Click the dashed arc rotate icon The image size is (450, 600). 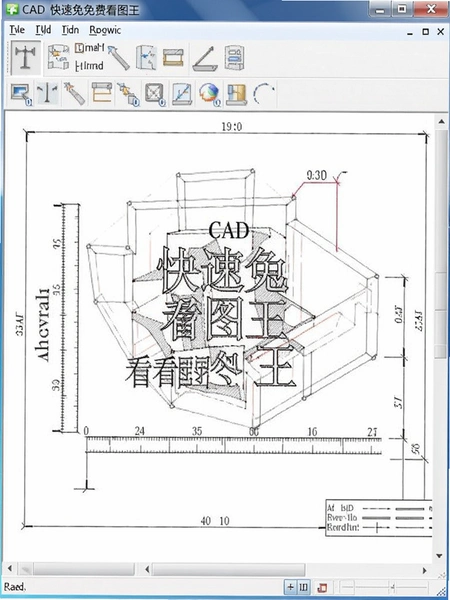264,94
